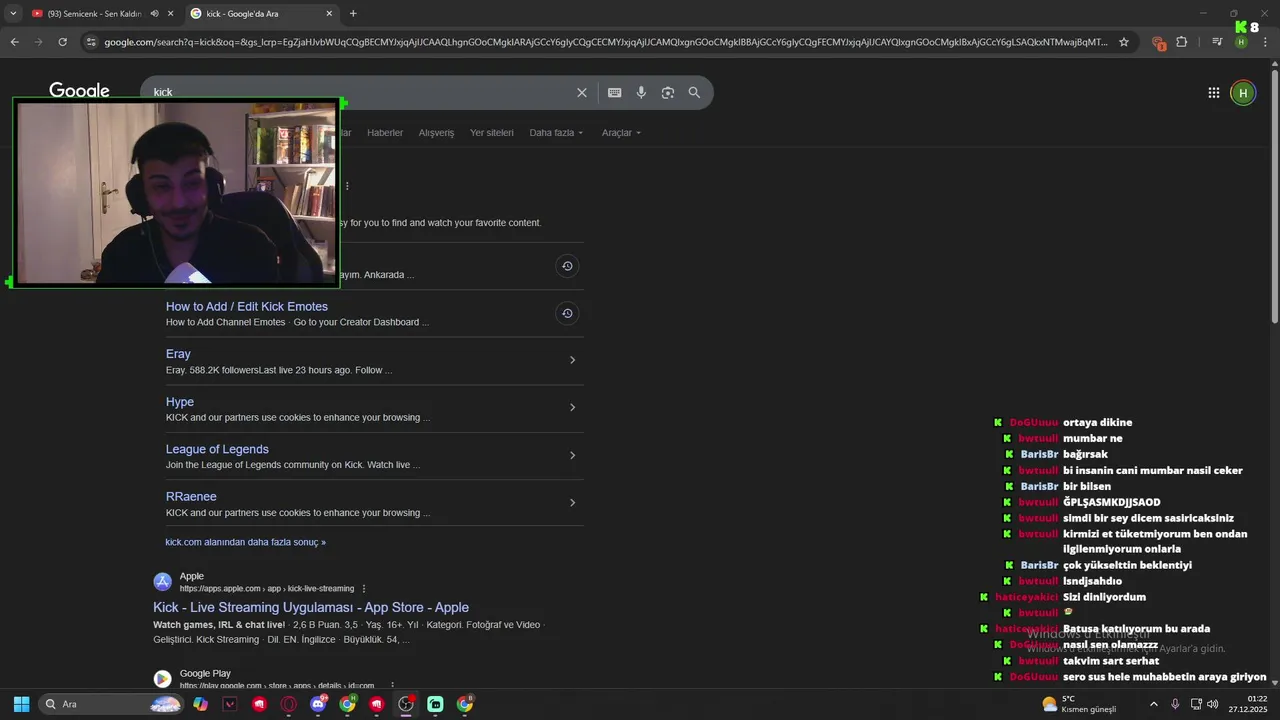The height and width of the screenshot is (720, 1280).
Task: Open How to Add / Edit Kick Emotes link
Action: 247,307
